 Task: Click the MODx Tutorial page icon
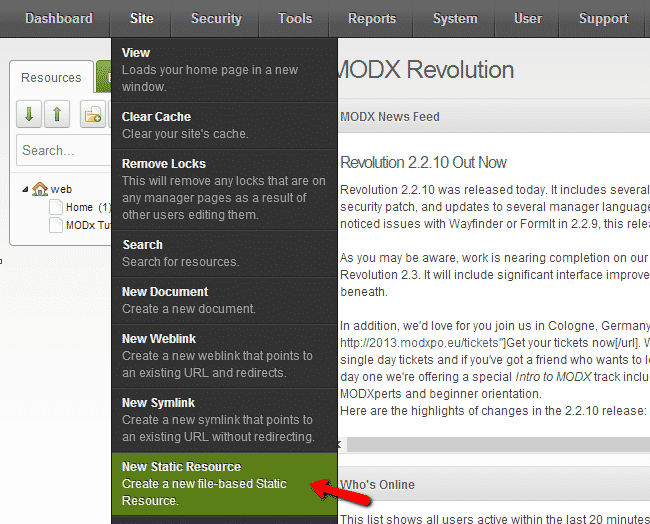click(x=56, y=225)
